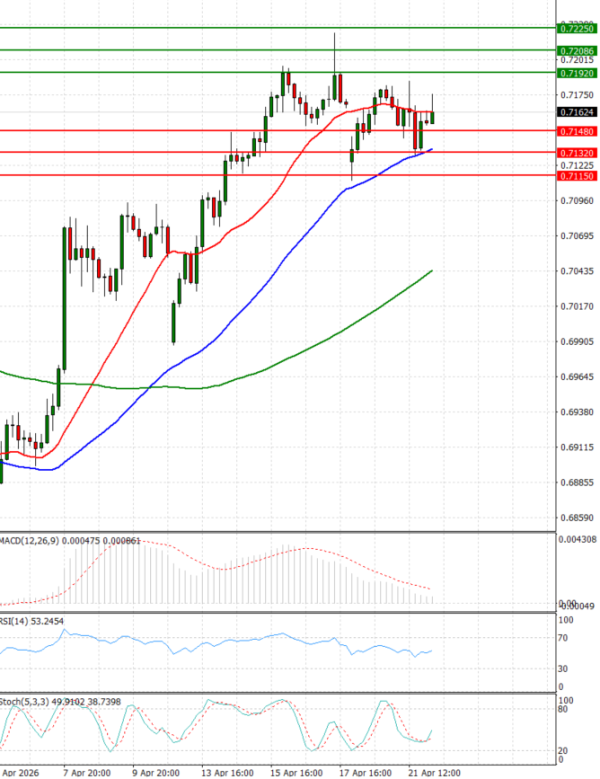Select the 0.71624 current price tag
Viewport: 600px width, 779px height.
578,113
